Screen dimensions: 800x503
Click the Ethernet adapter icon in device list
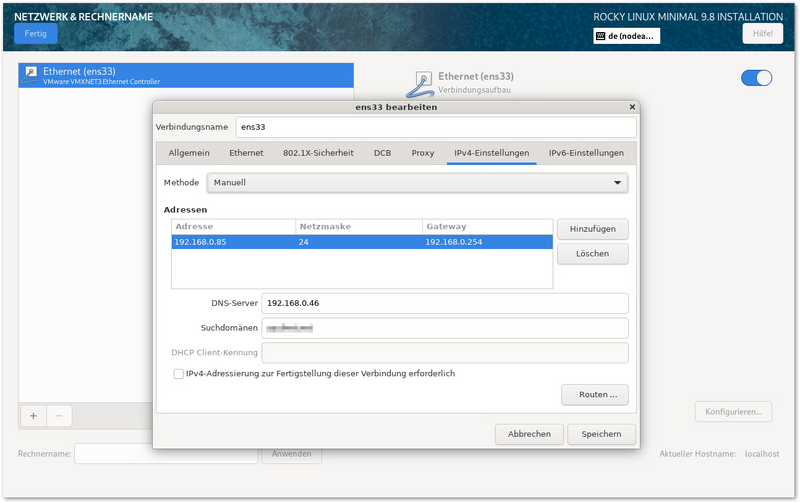[30, 75]
